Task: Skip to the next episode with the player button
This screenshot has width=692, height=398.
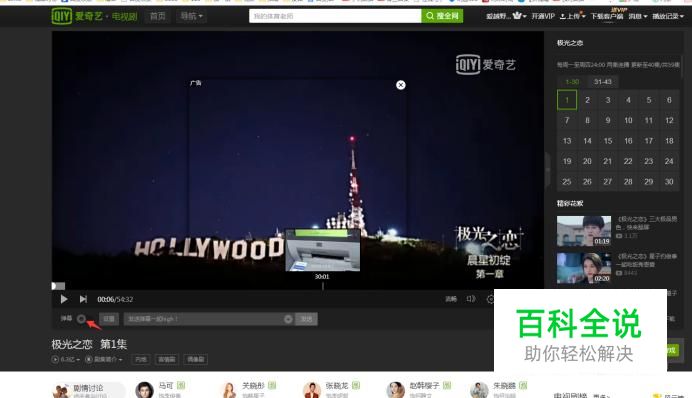Action: click(83, 299)
